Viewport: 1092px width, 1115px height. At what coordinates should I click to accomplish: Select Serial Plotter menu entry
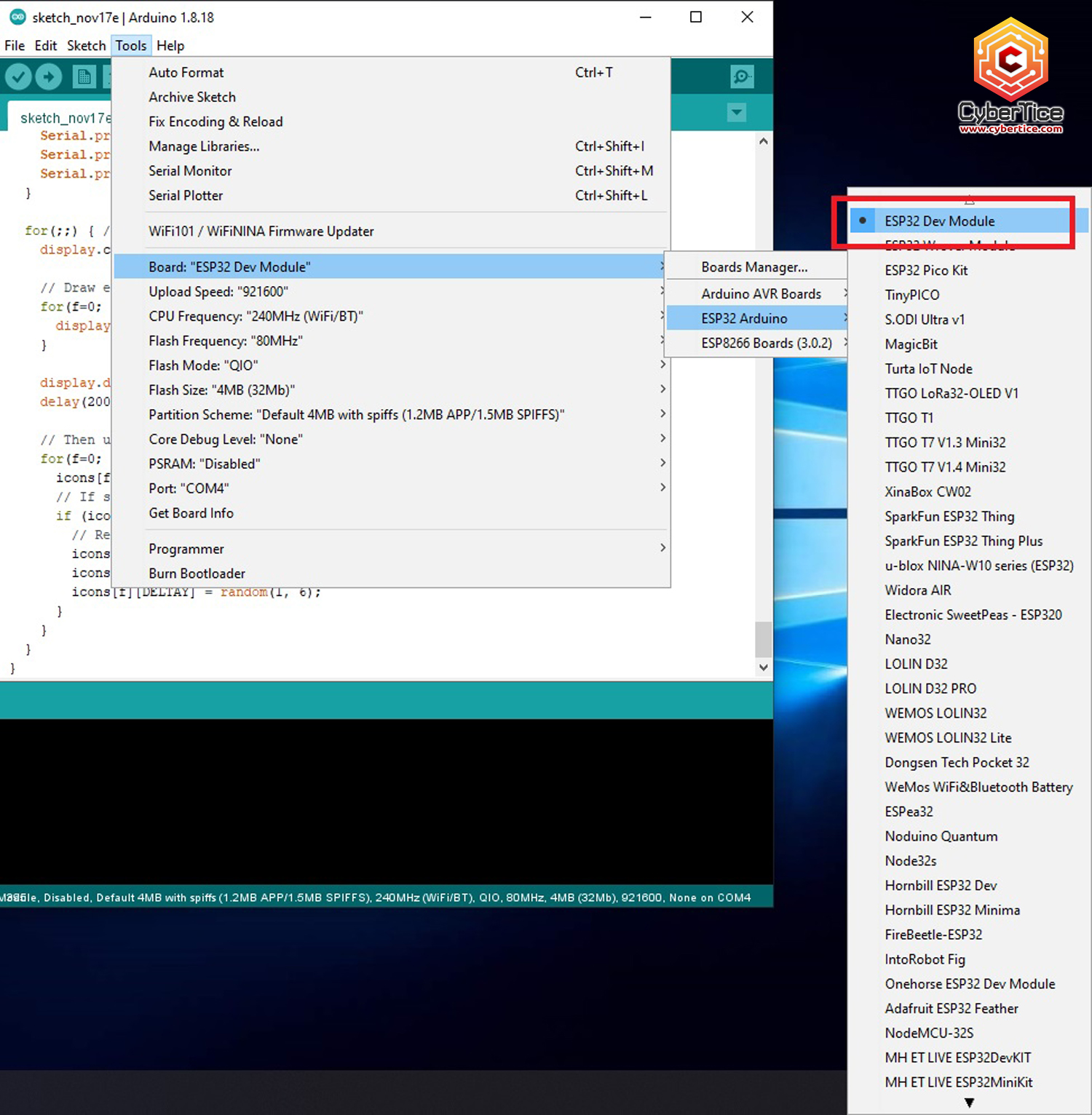186,196
